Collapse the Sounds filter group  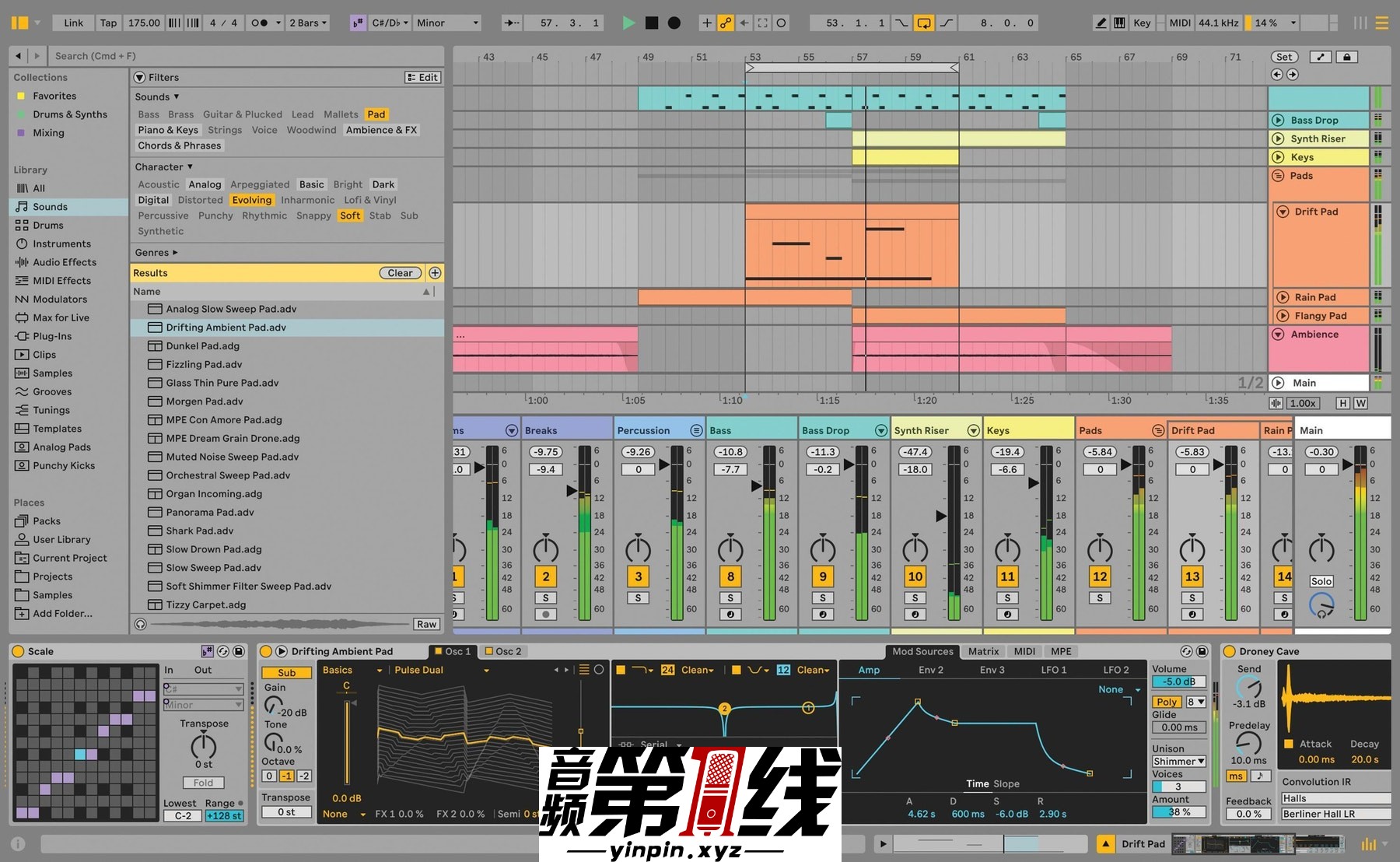[157, 96]
